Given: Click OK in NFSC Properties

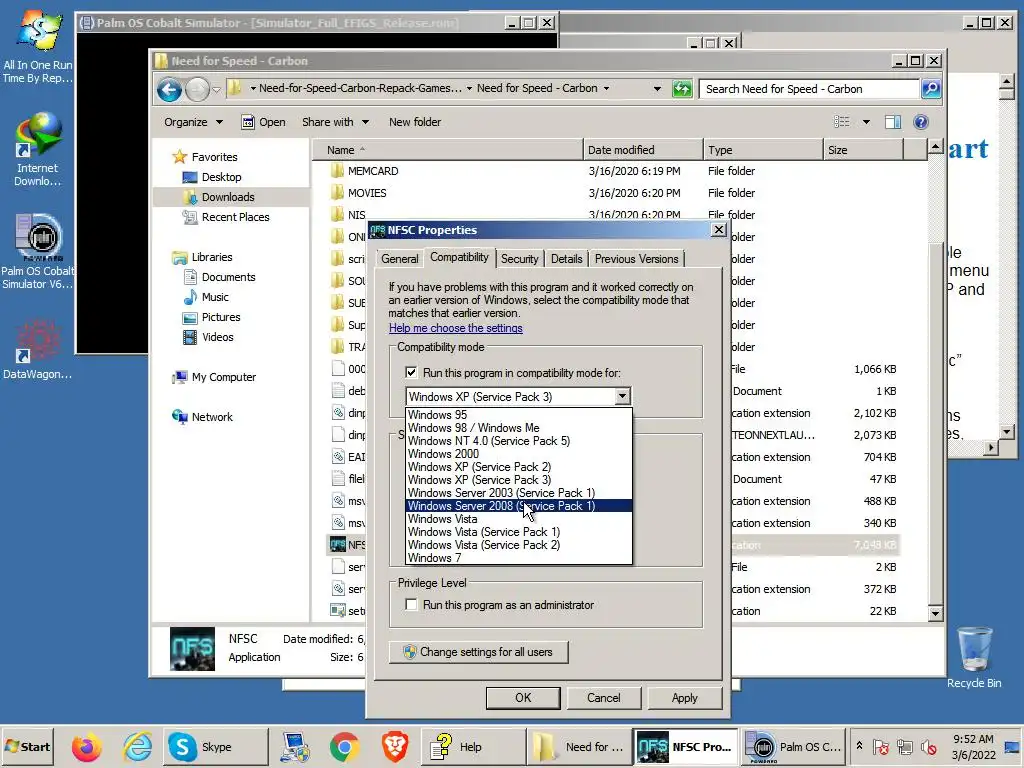Looking at the screenshot, I should pos(523,697).
